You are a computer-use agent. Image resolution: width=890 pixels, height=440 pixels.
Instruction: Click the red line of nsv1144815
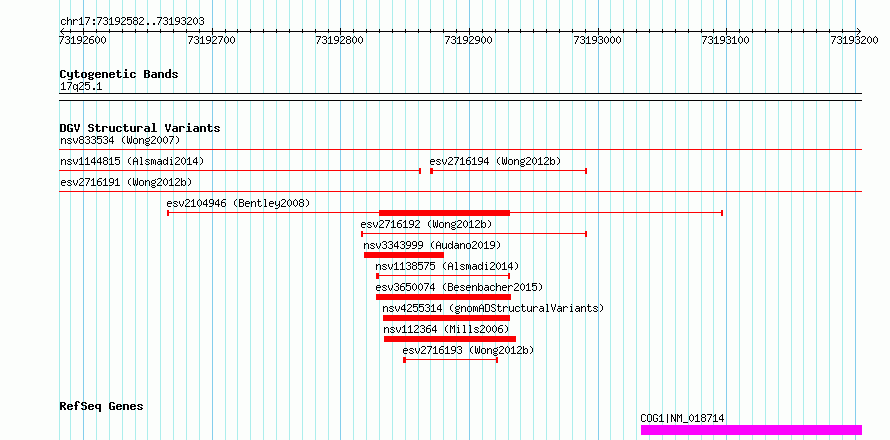[x=240, y=170]
